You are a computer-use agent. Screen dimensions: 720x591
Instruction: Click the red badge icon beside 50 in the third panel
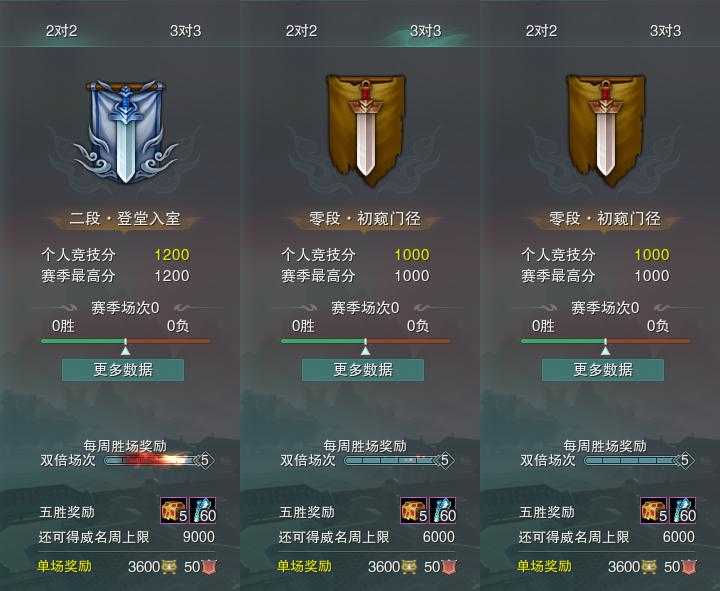coord(689,567)
